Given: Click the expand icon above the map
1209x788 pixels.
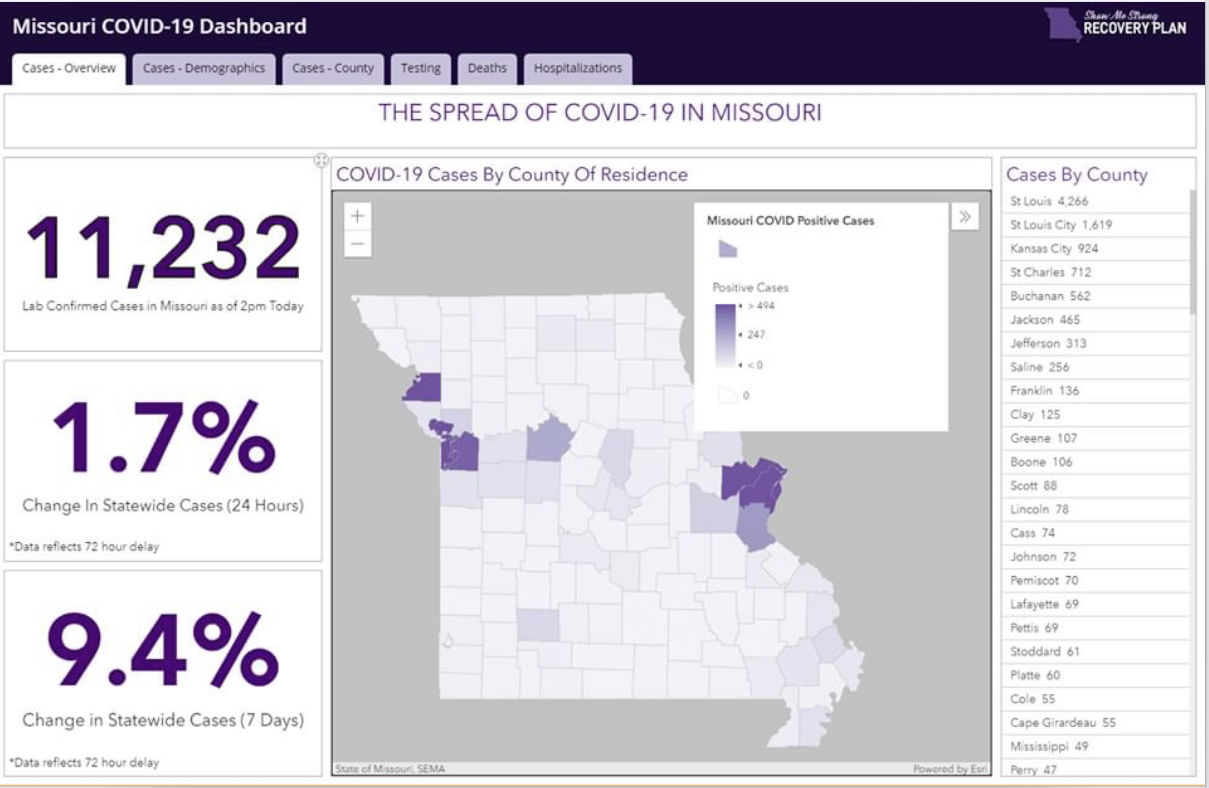Looking at the screenshot, I should 321,160.
